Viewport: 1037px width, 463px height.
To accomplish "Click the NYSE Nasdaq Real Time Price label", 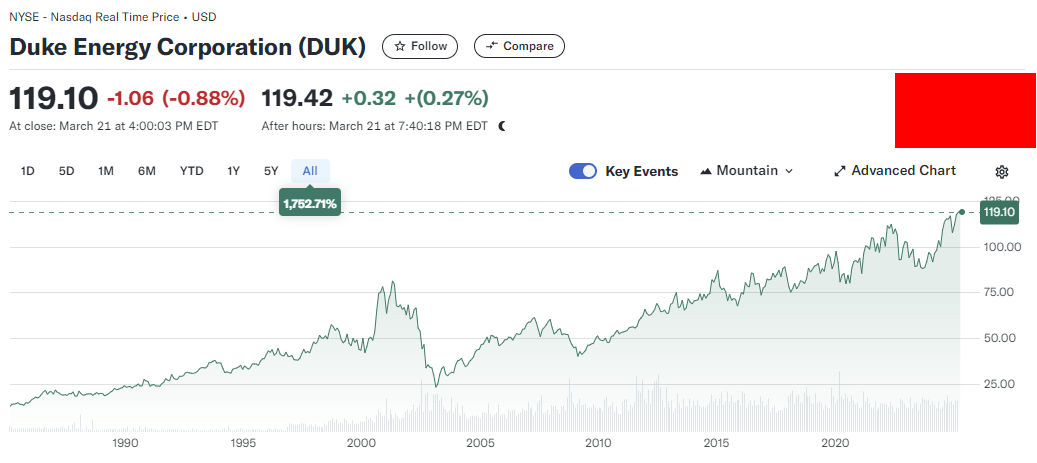I will click(112, 17).
